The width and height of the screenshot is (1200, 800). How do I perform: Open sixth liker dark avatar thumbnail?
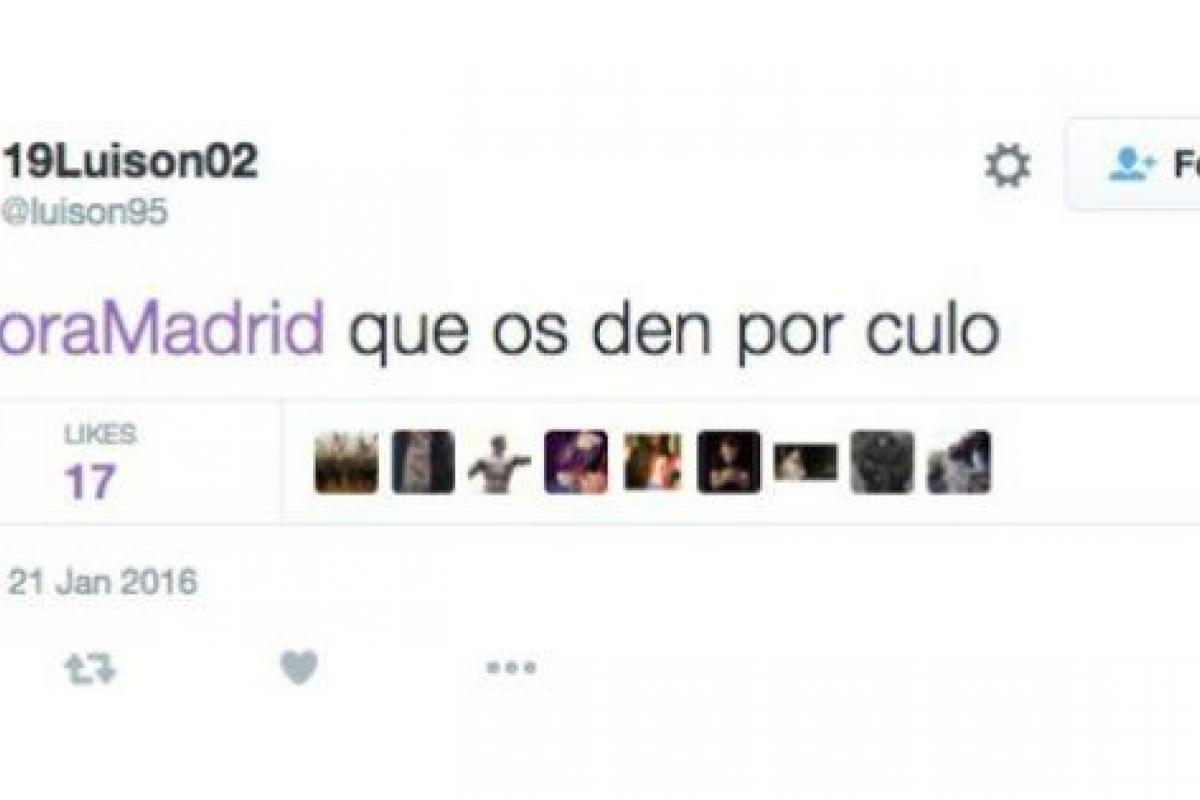pyautogui.click(x=729, y=462)
